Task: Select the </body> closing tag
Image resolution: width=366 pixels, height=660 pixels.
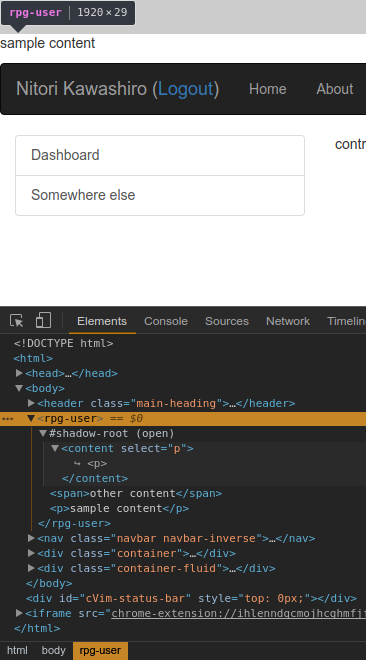Action: pos(49,583)
